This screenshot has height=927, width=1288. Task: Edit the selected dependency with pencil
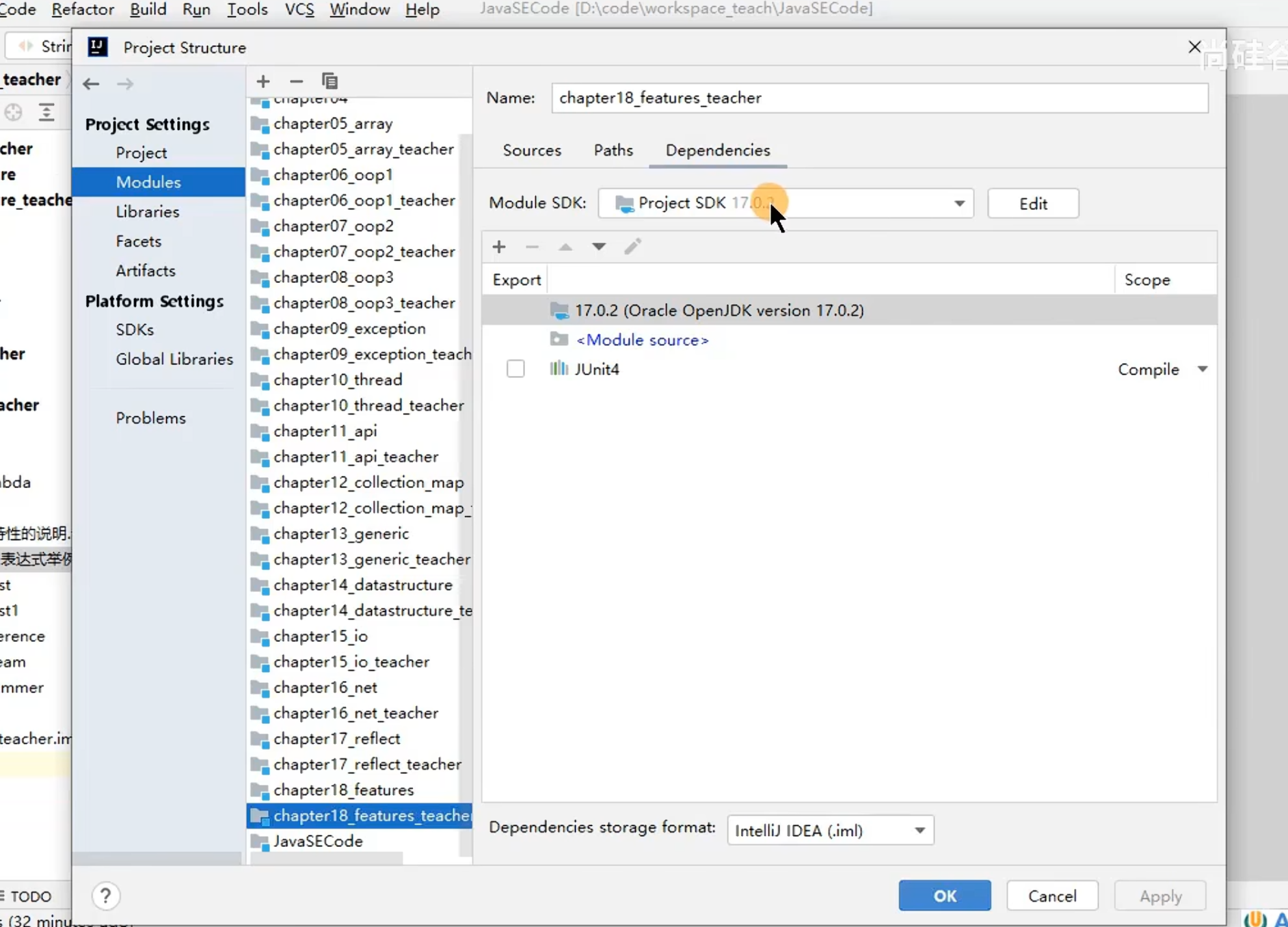[x=632, y=246]
